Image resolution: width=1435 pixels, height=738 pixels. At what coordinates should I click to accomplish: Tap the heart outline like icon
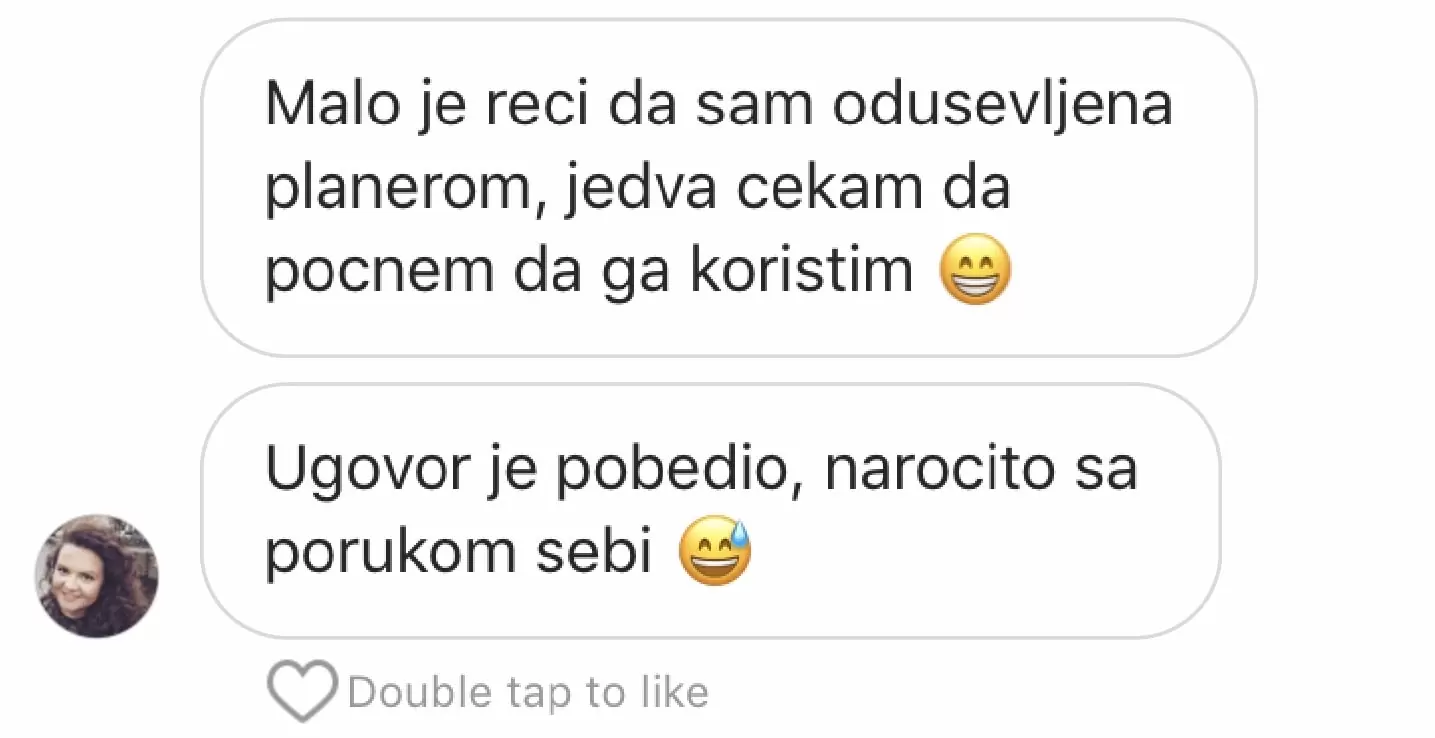[302, 692]
